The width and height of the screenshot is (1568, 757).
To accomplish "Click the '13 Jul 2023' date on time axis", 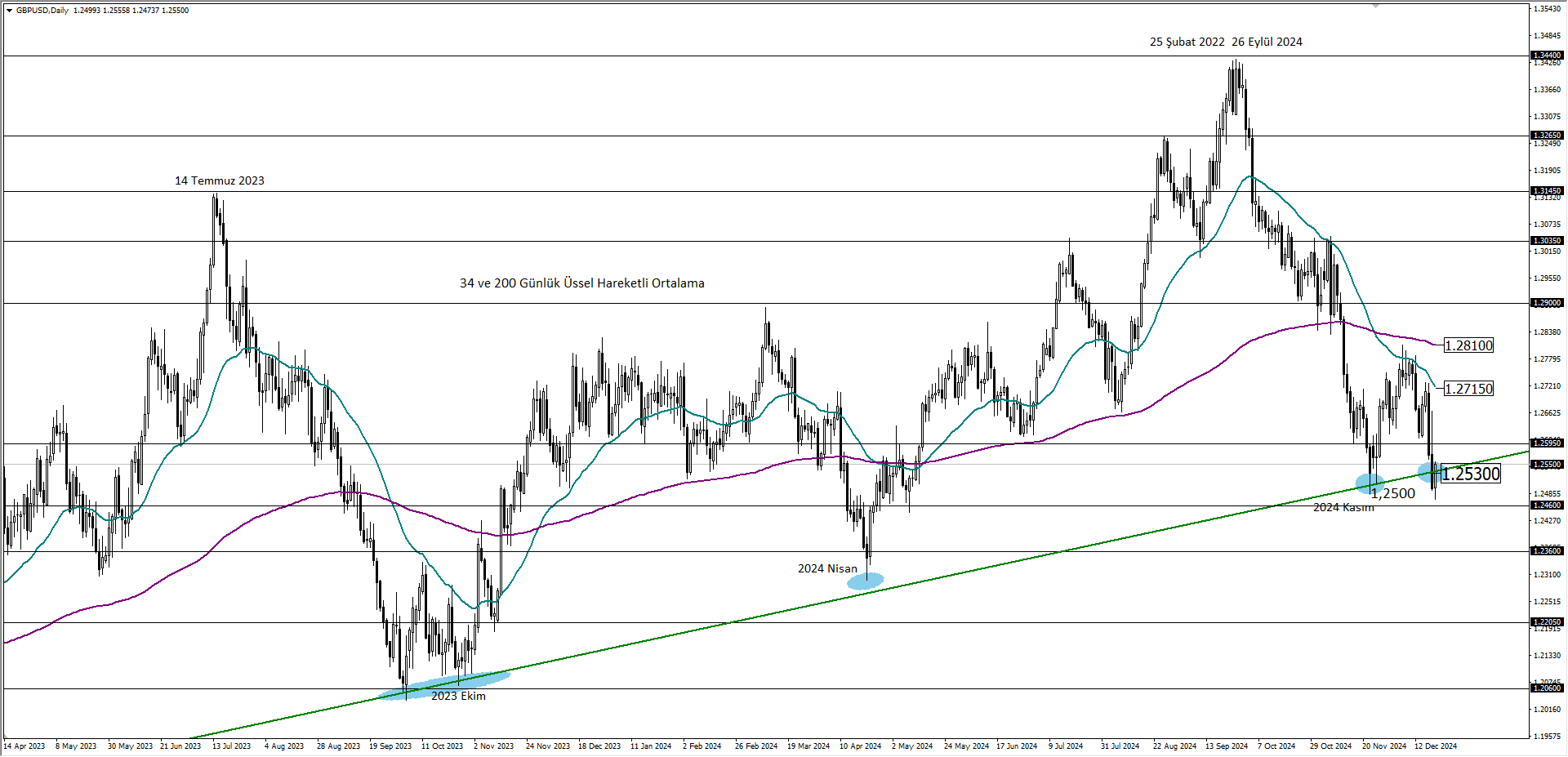I will [x=232, y=746].
